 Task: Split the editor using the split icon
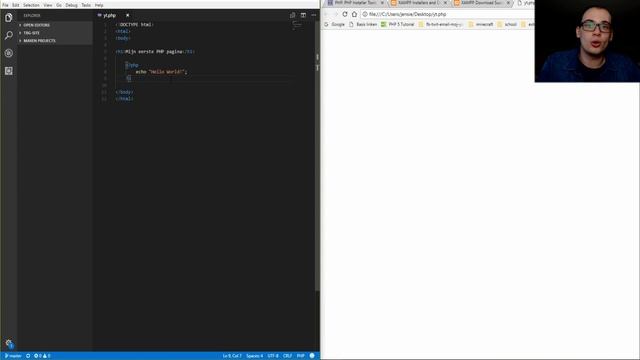(303, 15)
